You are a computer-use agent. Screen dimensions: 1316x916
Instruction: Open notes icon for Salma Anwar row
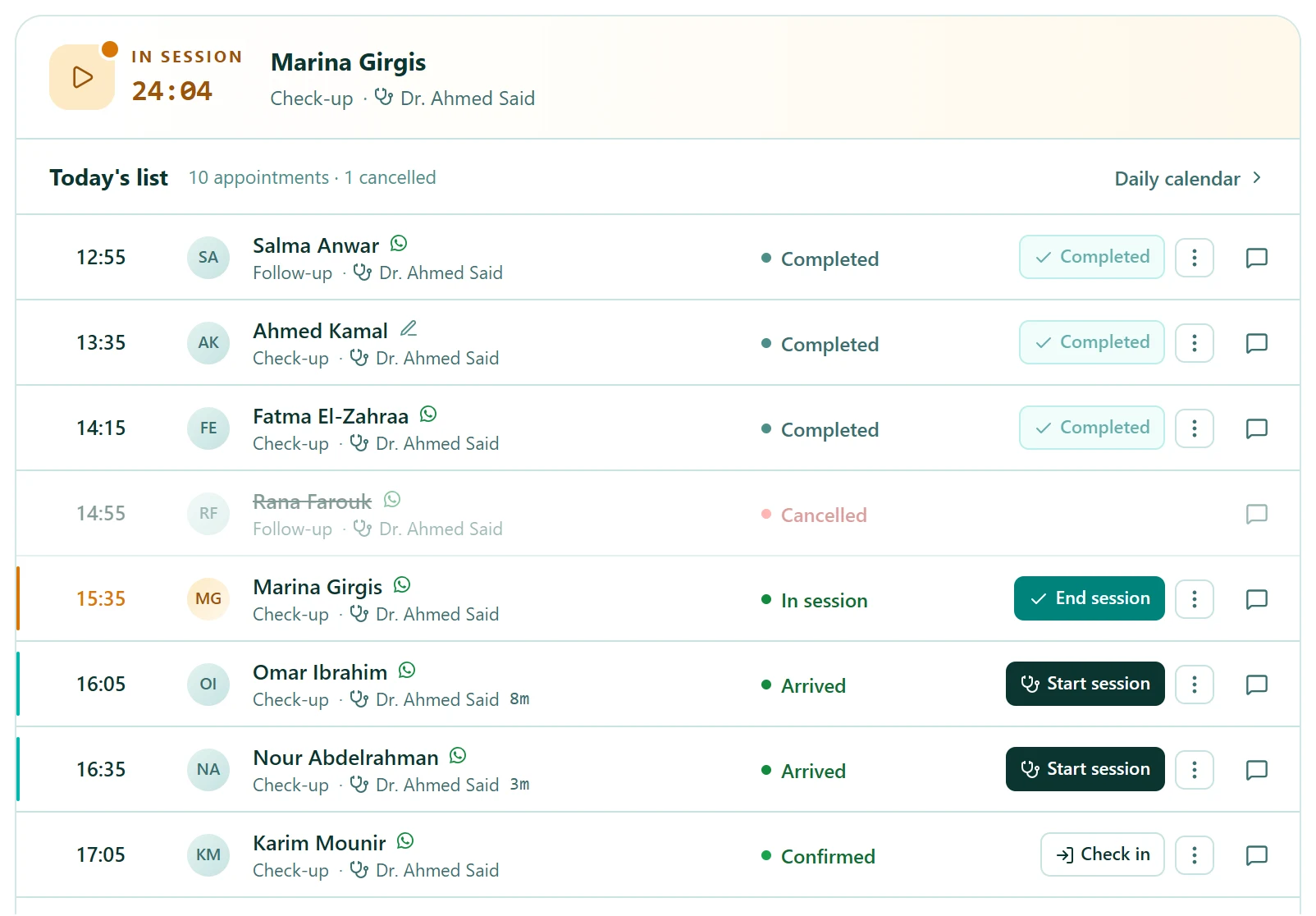tap(1256, 258)
